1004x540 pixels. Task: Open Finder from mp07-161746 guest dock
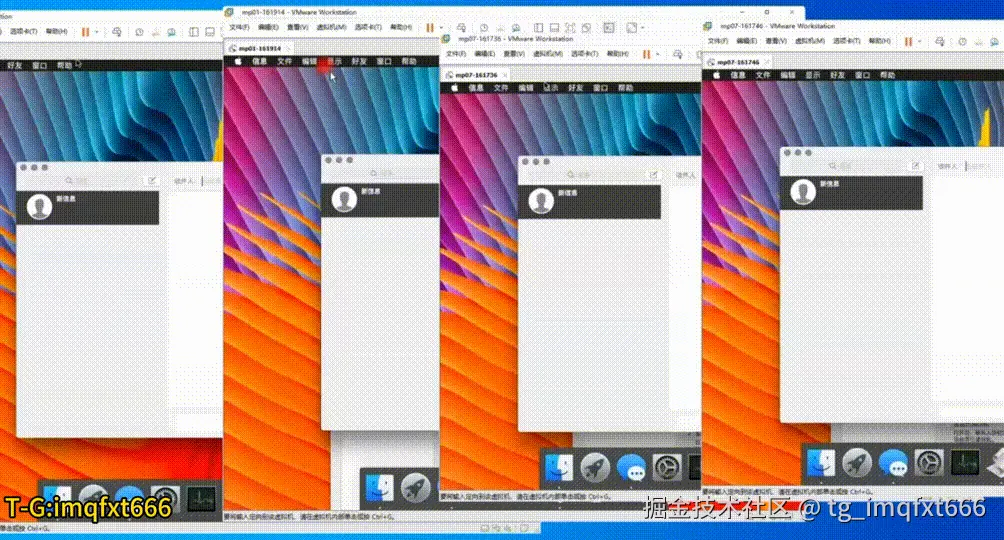[x=821, y=462]
